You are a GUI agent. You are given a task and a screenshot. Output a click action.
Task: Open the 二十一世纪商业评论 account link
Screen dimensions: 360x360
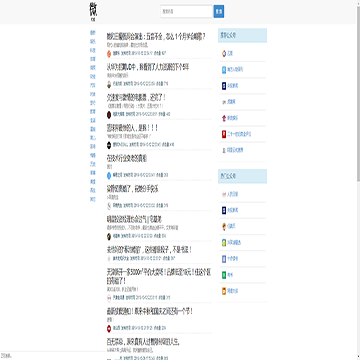(236, 134)
